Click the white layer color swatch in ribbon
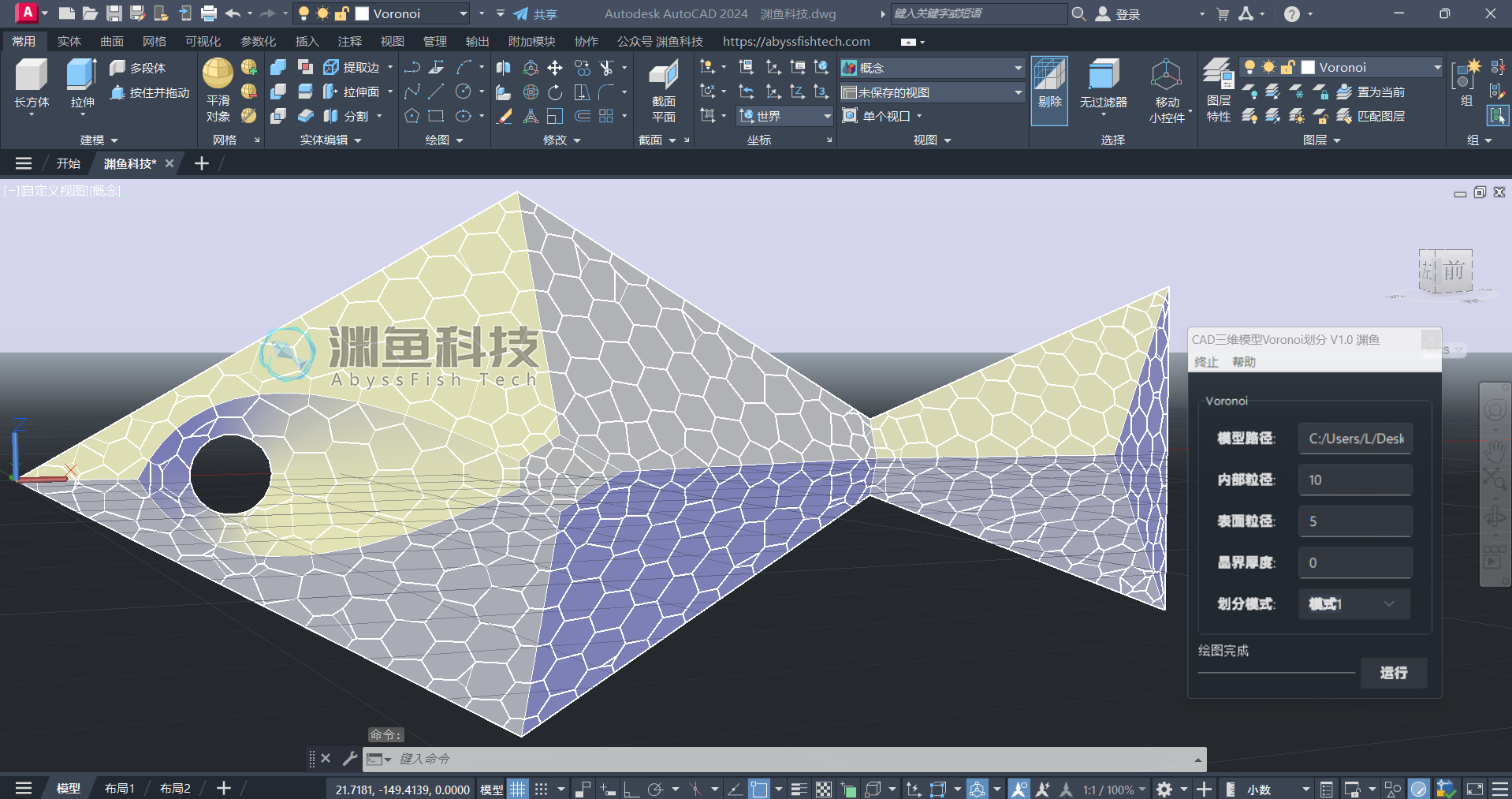The width and height of the screenshot is (1512, 799). [x=1308, y=68]
